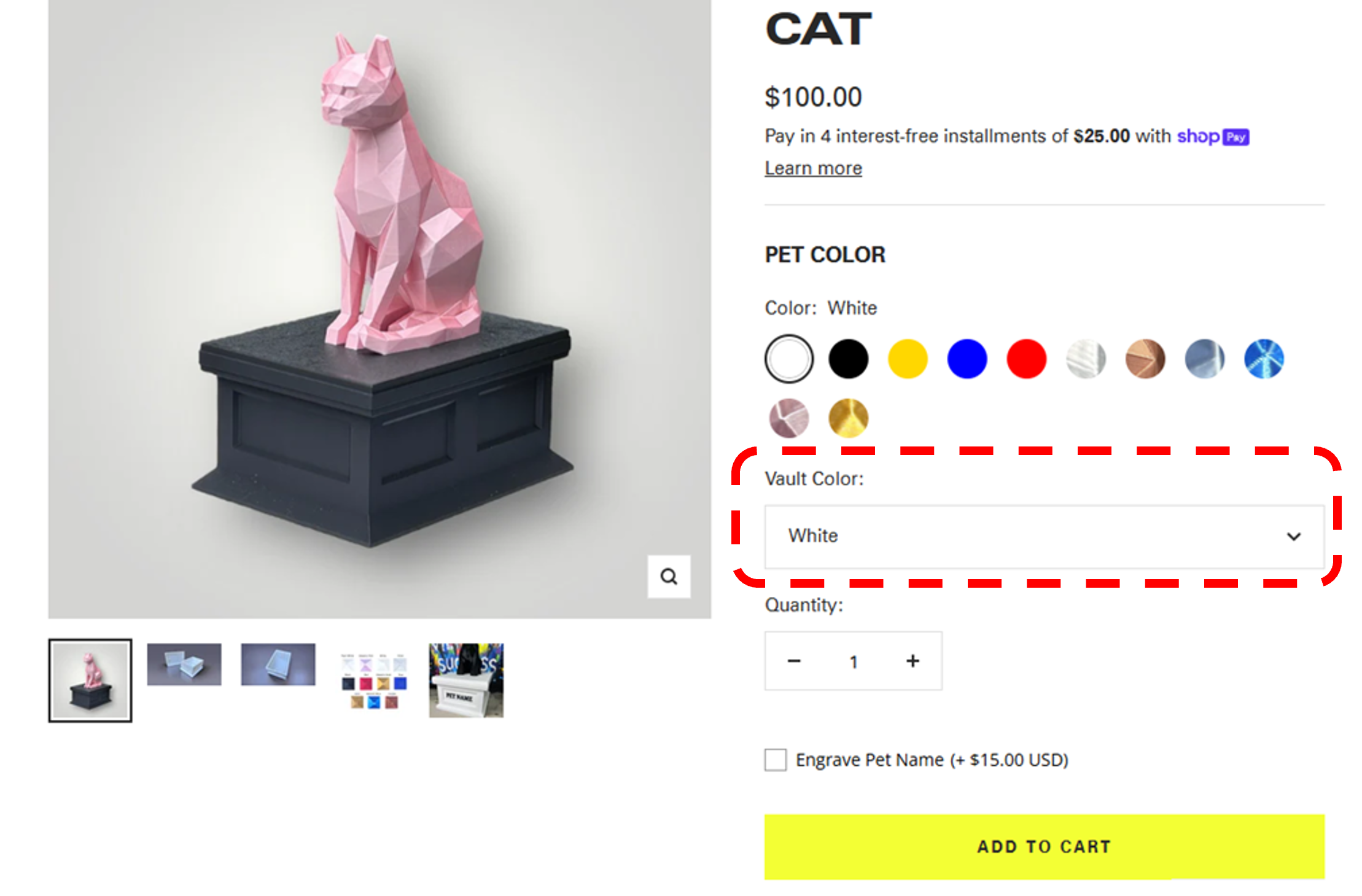Check the Engrave Pet Name checkbox

click(776, 760)
